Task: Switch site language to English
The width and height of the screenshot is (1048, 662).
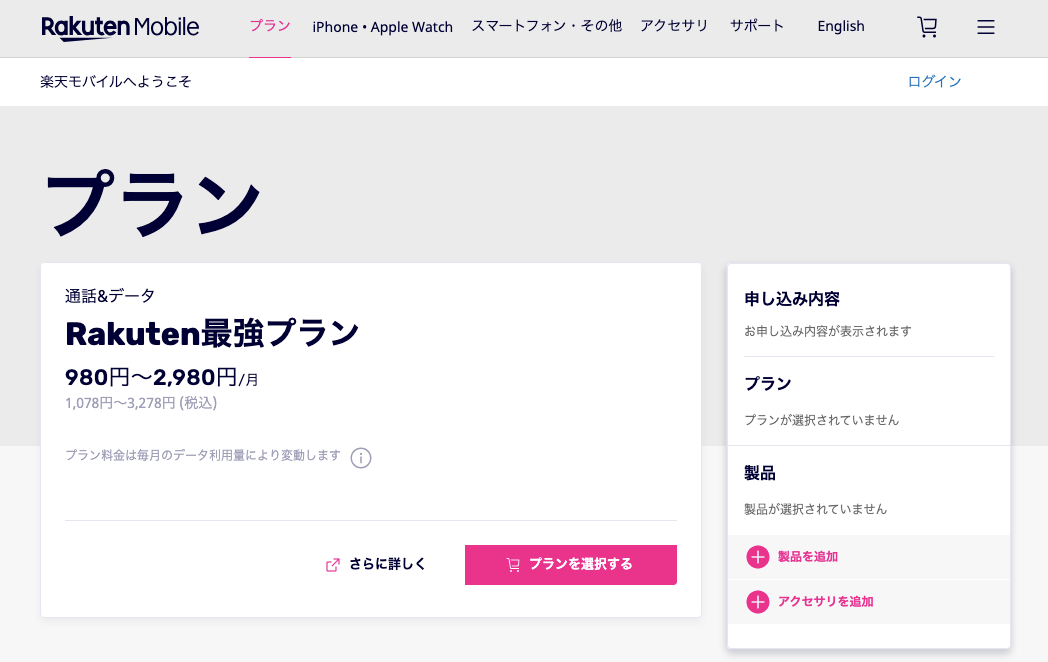Action: click(x=840, y=27)
